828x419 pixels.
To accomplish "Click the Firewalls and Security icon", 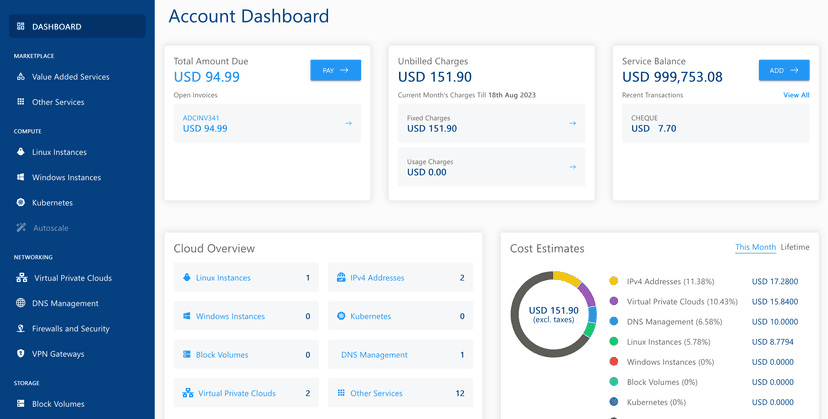I will (x=21, y=329).
